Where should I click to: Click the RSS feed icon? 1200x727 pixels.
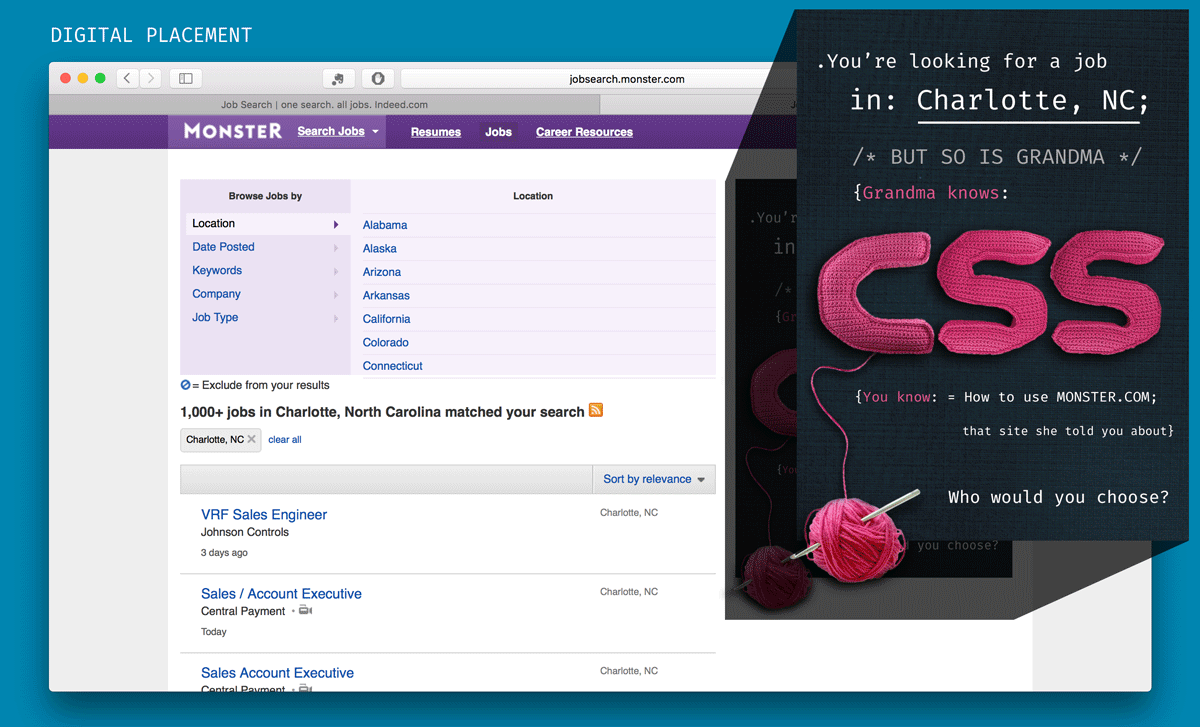[596, 411]
